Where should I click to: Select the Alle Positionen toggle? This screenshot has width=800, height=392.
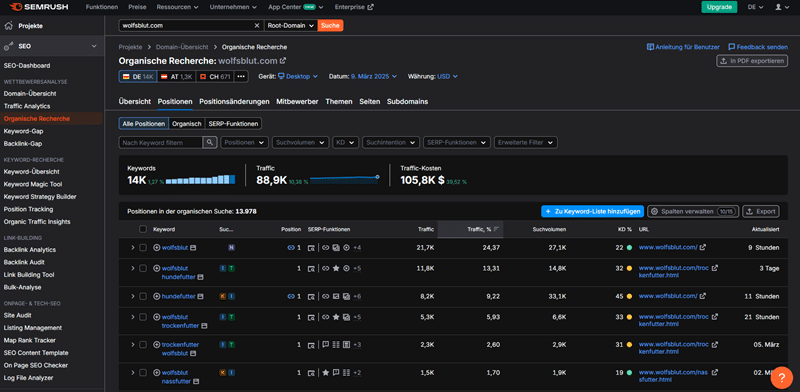143,124
